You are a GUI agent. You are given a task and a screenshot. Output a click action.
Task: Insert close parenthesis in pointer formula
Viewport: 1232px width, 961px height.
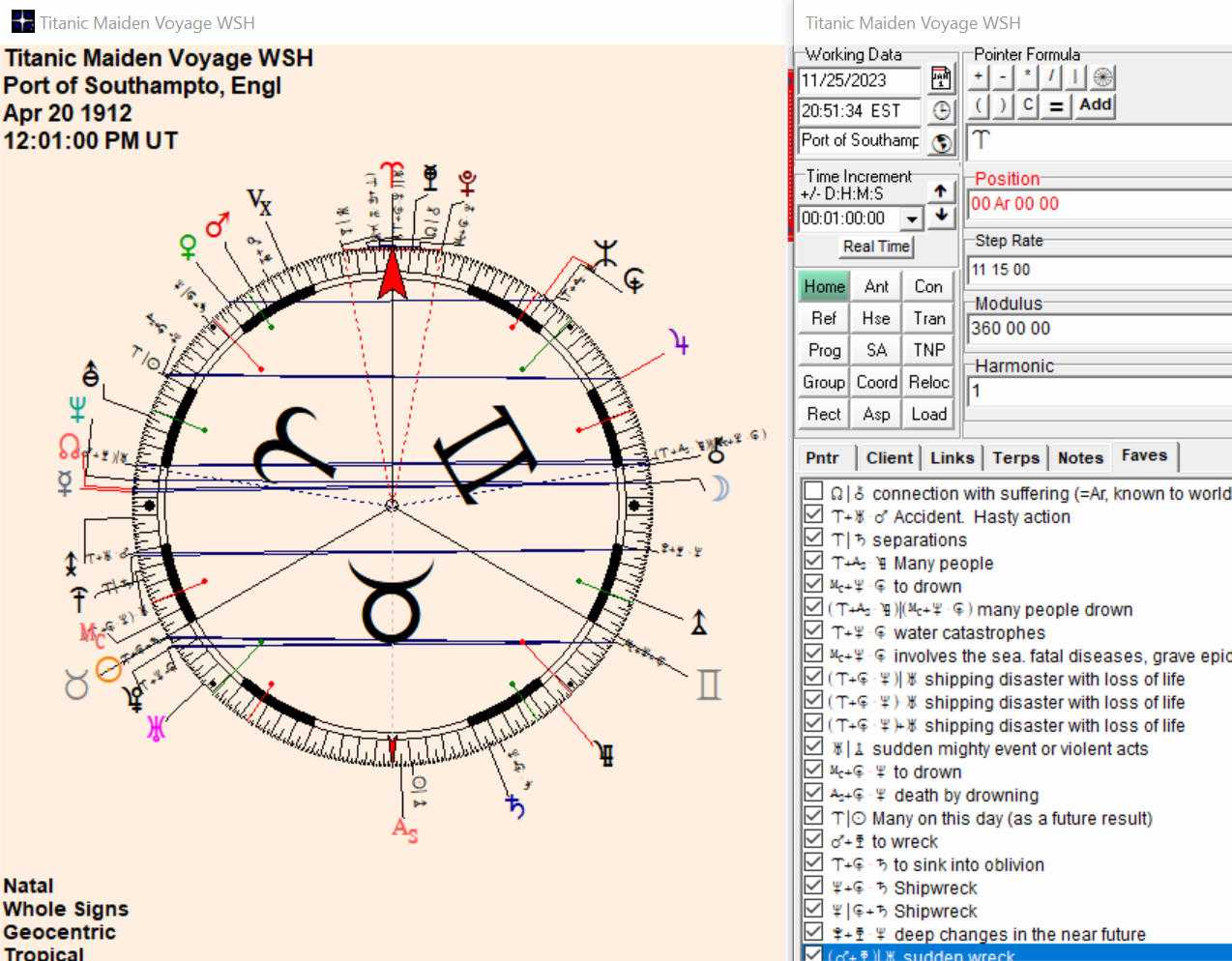click(x=1003, y=105)
